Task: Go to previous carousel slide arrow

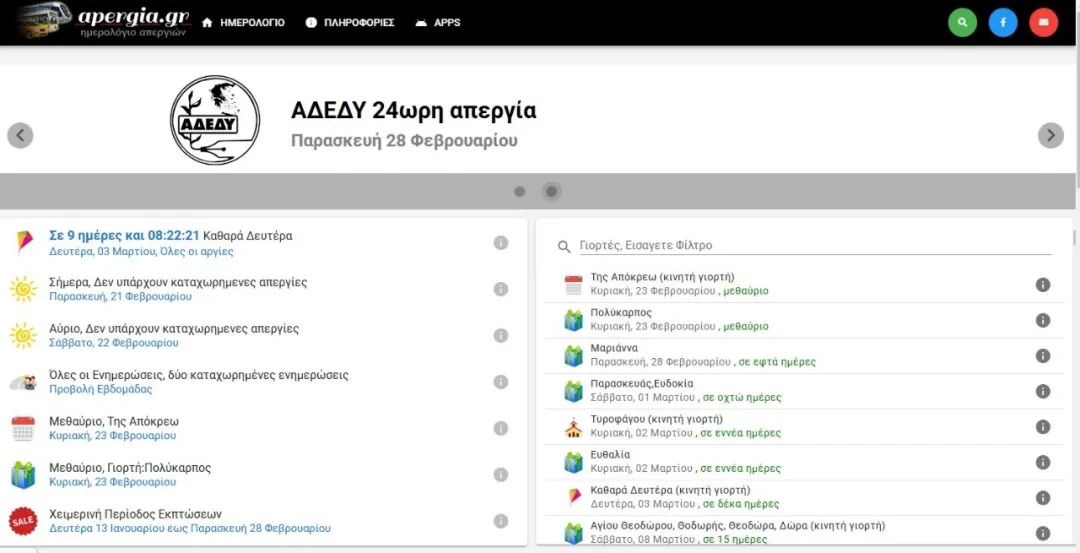Action: [20, 135]
